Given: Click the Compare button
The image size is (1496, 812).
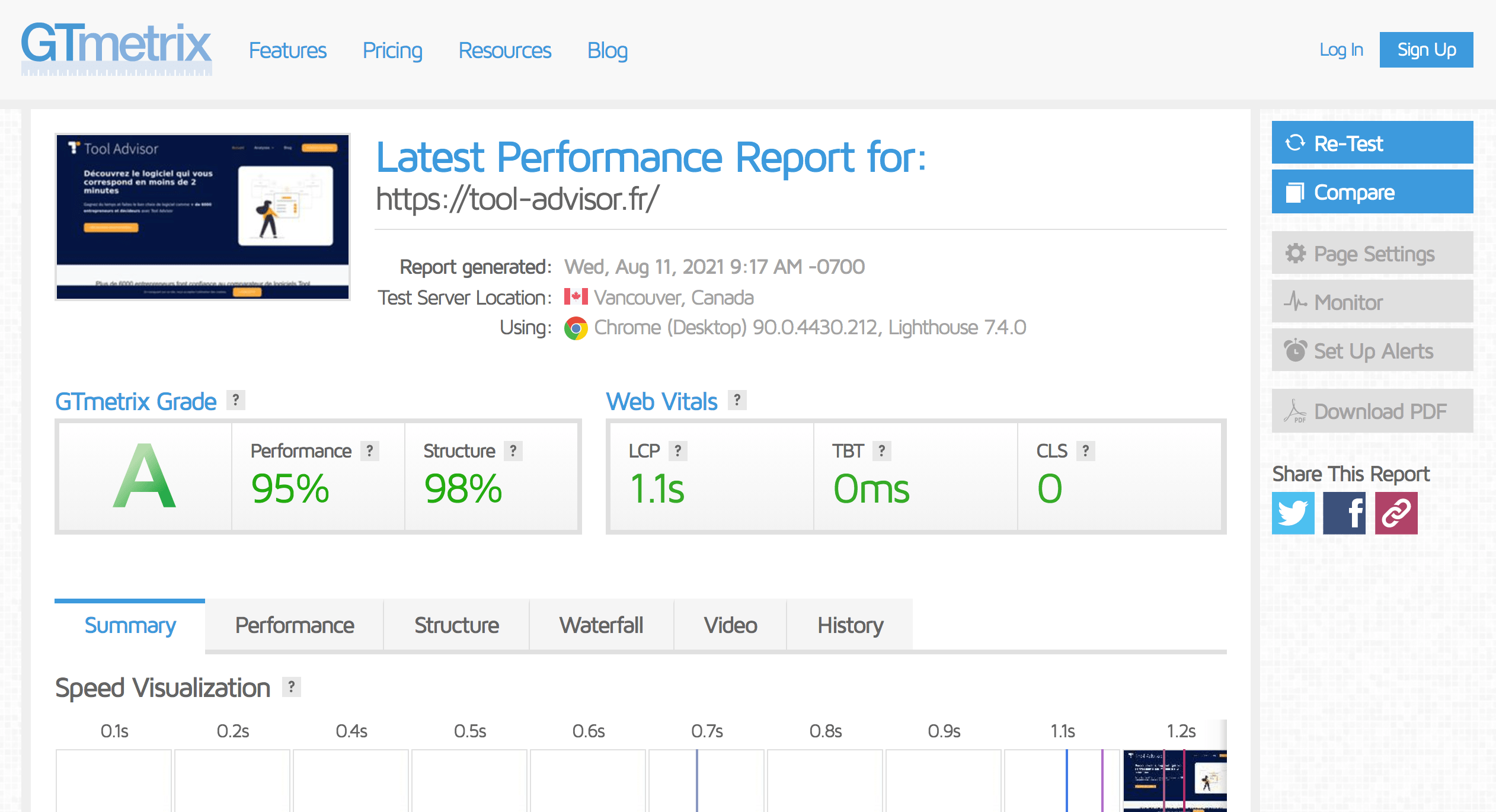Looking at the screenshot, I should (x=1372, y=192).
